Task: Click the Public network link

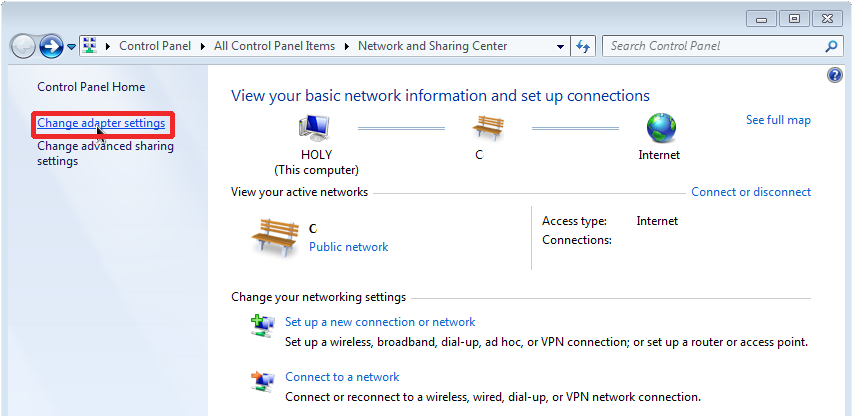Action: pyautogui.click(x=349, y=247)
